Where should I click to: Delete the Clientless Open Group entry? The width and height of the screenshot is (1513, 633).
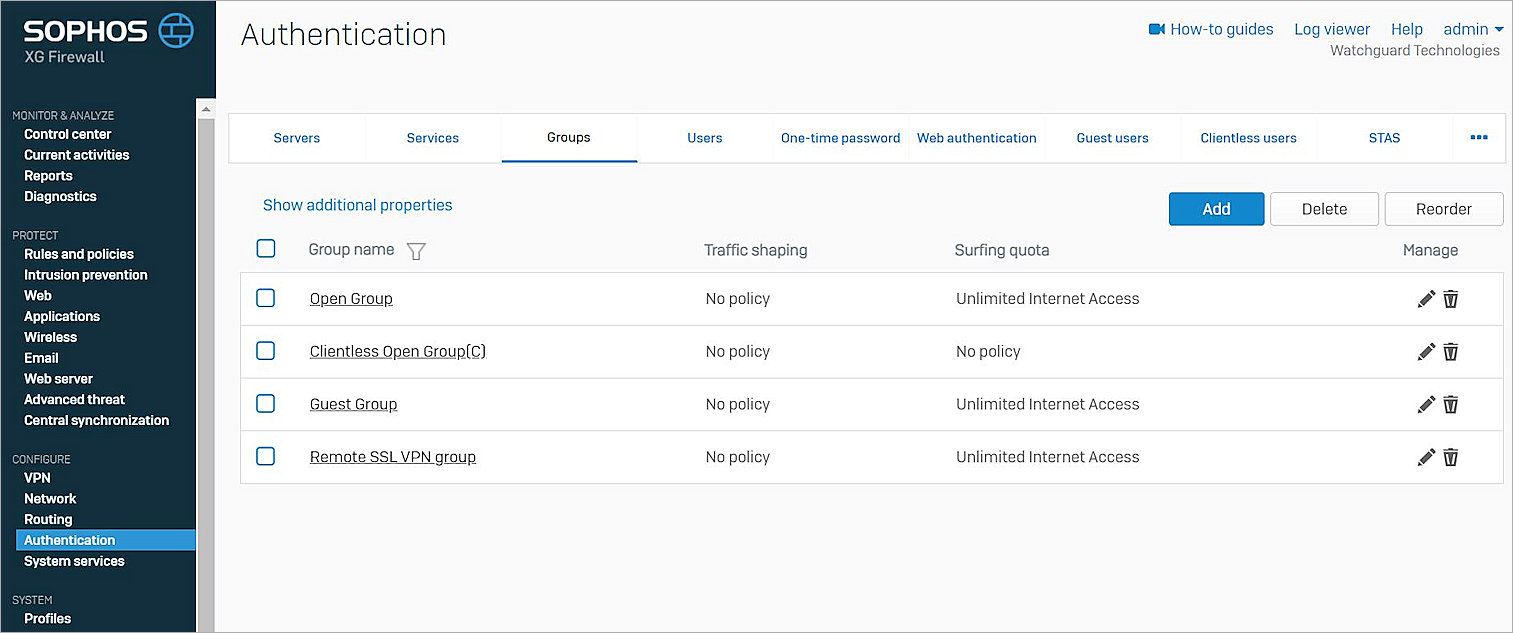coord(1450,351)
